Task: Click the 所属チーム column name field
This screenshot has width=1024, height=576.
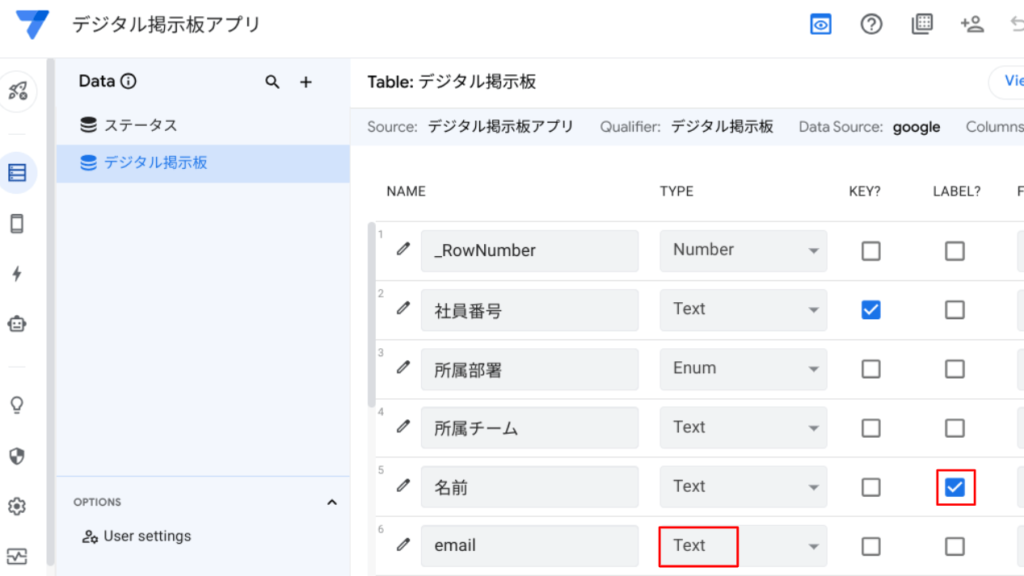Action: point(529,428)
